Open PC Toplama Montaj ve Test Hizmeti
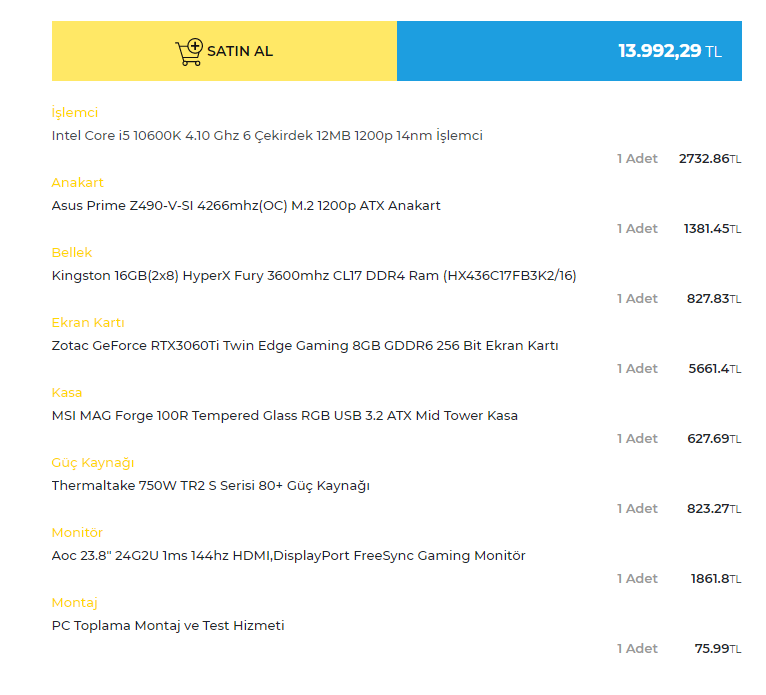The width and height of the screenshot is (766, 695). click(x=168, y=626)
